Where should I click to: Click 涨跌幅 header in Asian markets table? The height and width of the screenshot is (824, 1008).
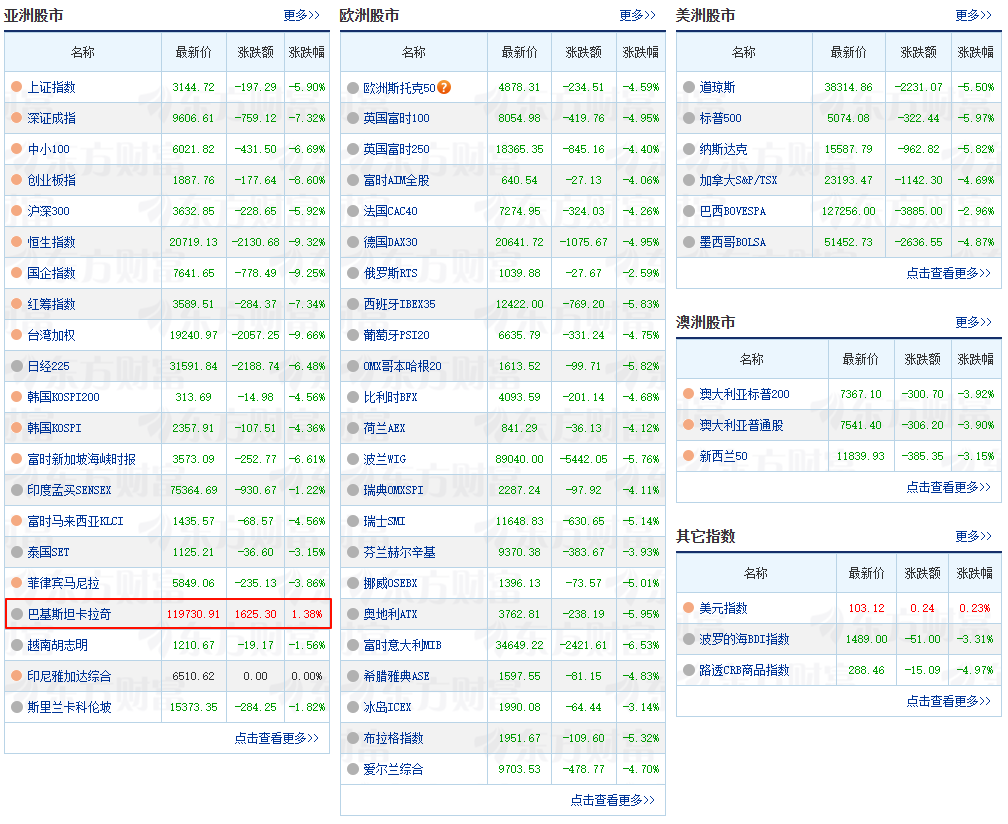(x=307, y=52)
